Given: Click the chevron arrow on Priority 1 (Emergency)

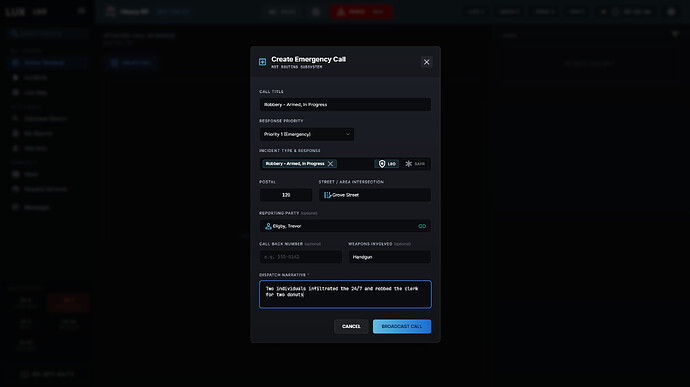Looking at the screenshot, I should point(348,134).
